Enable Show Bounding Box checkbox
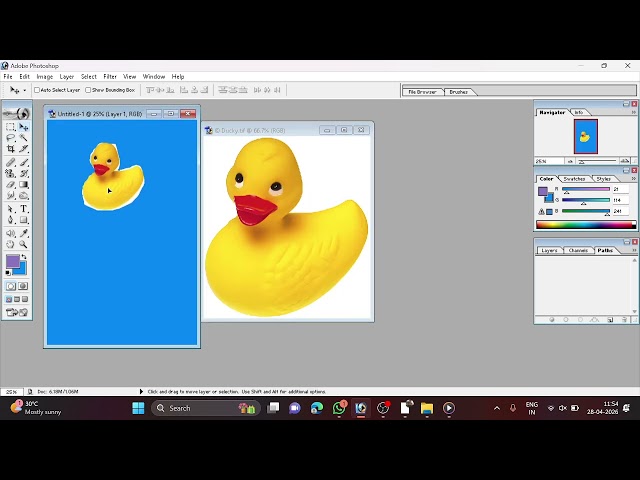 (88, 90)
